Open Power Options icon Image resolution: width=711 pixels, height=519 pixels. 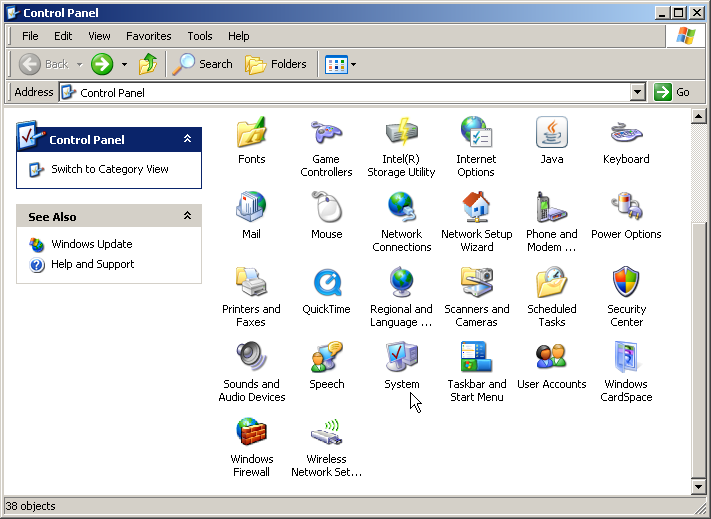point(626,207)
